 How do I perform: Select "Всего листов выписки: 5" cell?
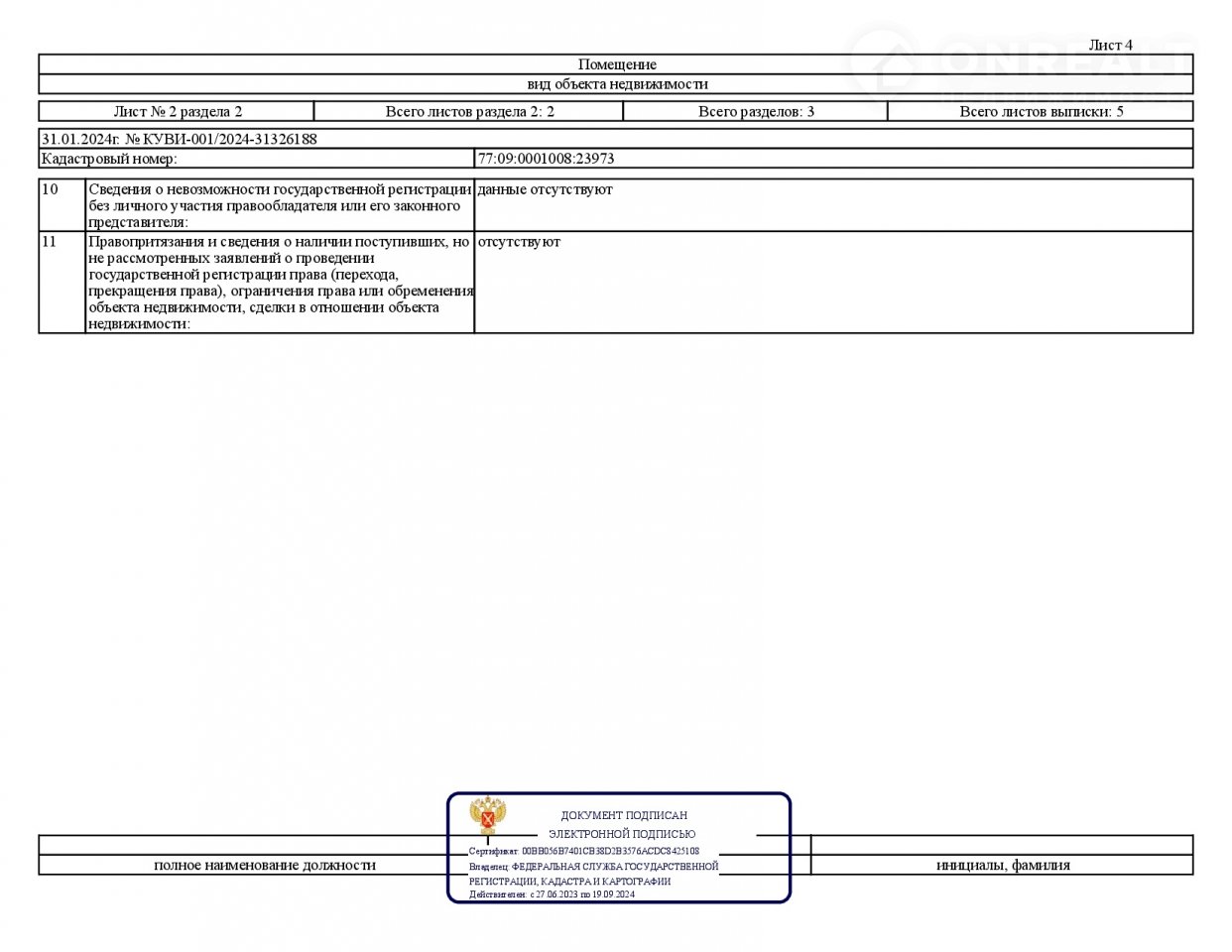pos(1041,111)
